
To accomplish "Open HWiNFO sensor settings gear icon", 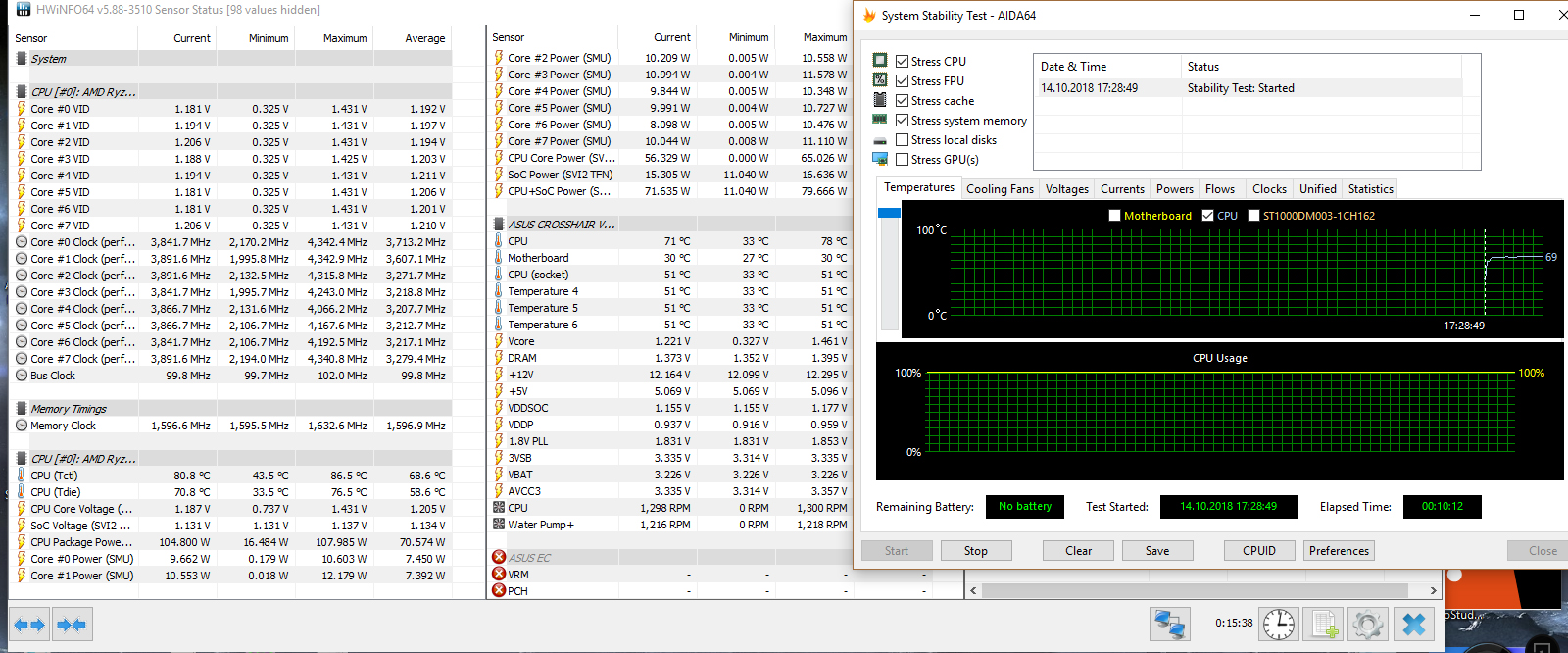I will 1368,624.
